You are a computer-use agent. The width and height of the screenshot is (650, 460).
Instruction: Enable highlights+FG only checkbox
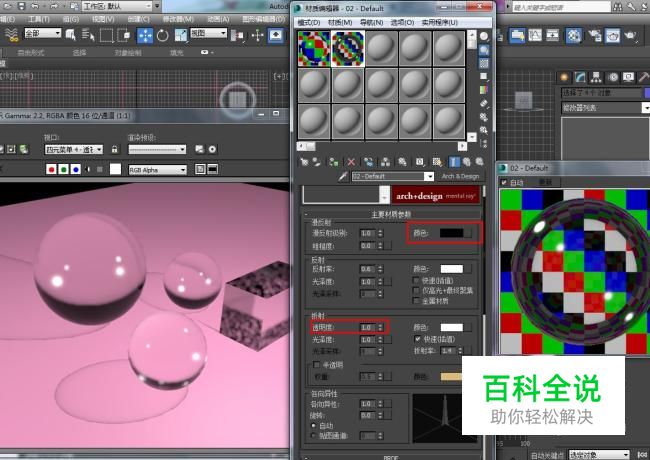click(417, 291)
